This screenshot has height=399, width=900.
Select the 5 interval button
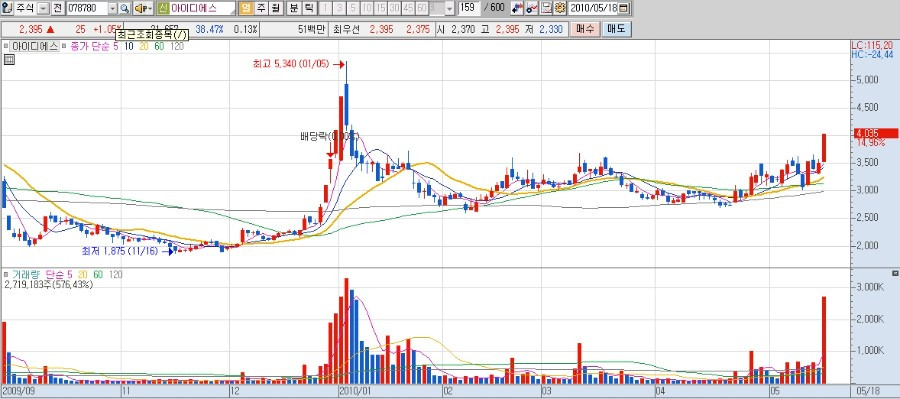tap(353, 8)
